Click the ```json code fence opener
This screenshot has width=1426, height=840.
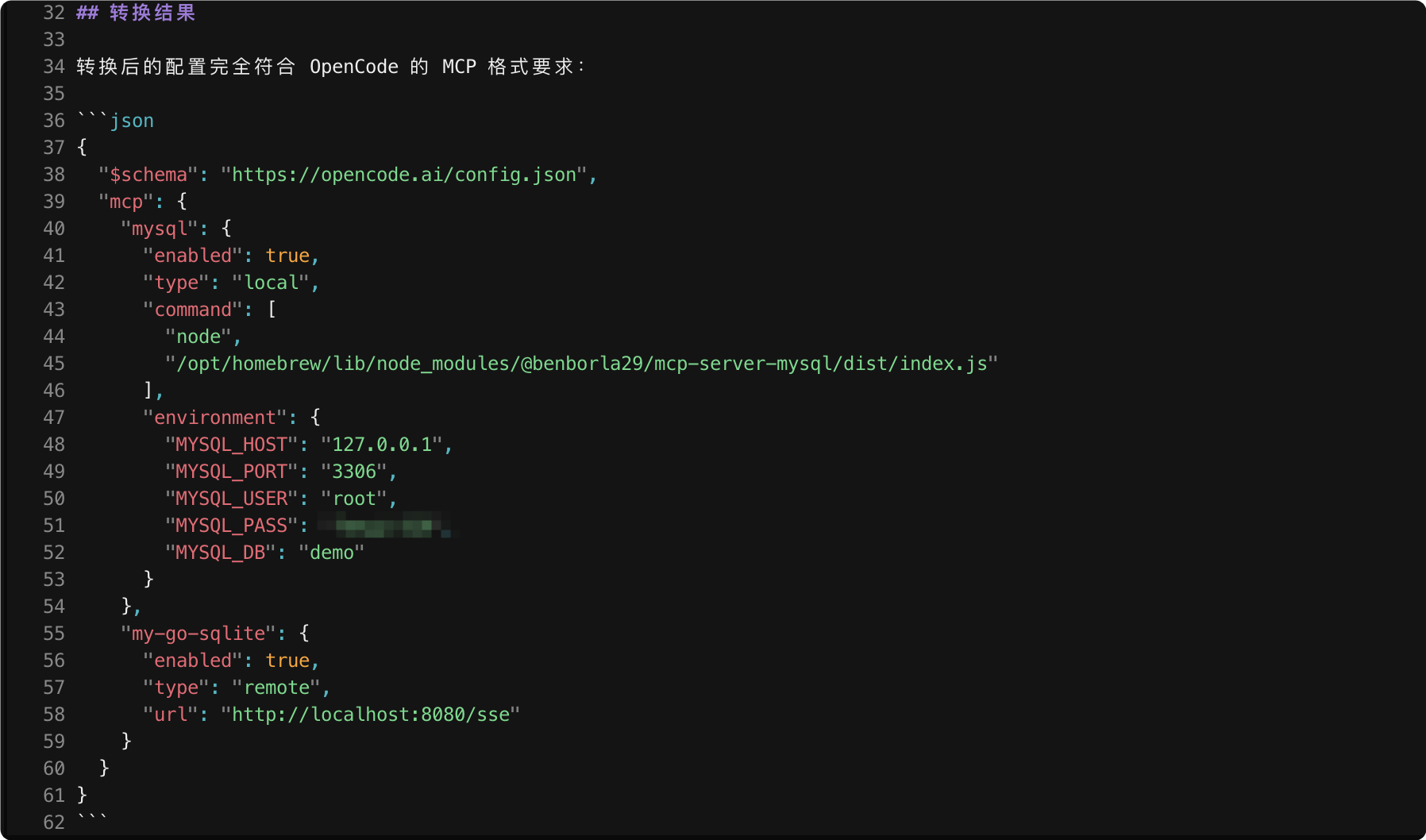[115, 121]
